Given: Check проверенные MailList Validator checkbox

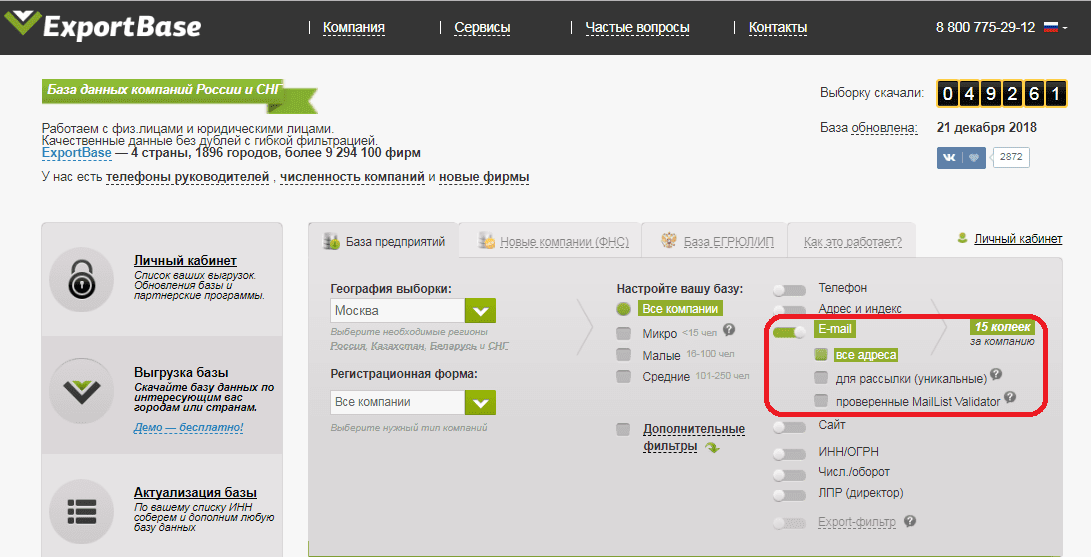Looking at the screenshot, I should [x=821, y=401].
